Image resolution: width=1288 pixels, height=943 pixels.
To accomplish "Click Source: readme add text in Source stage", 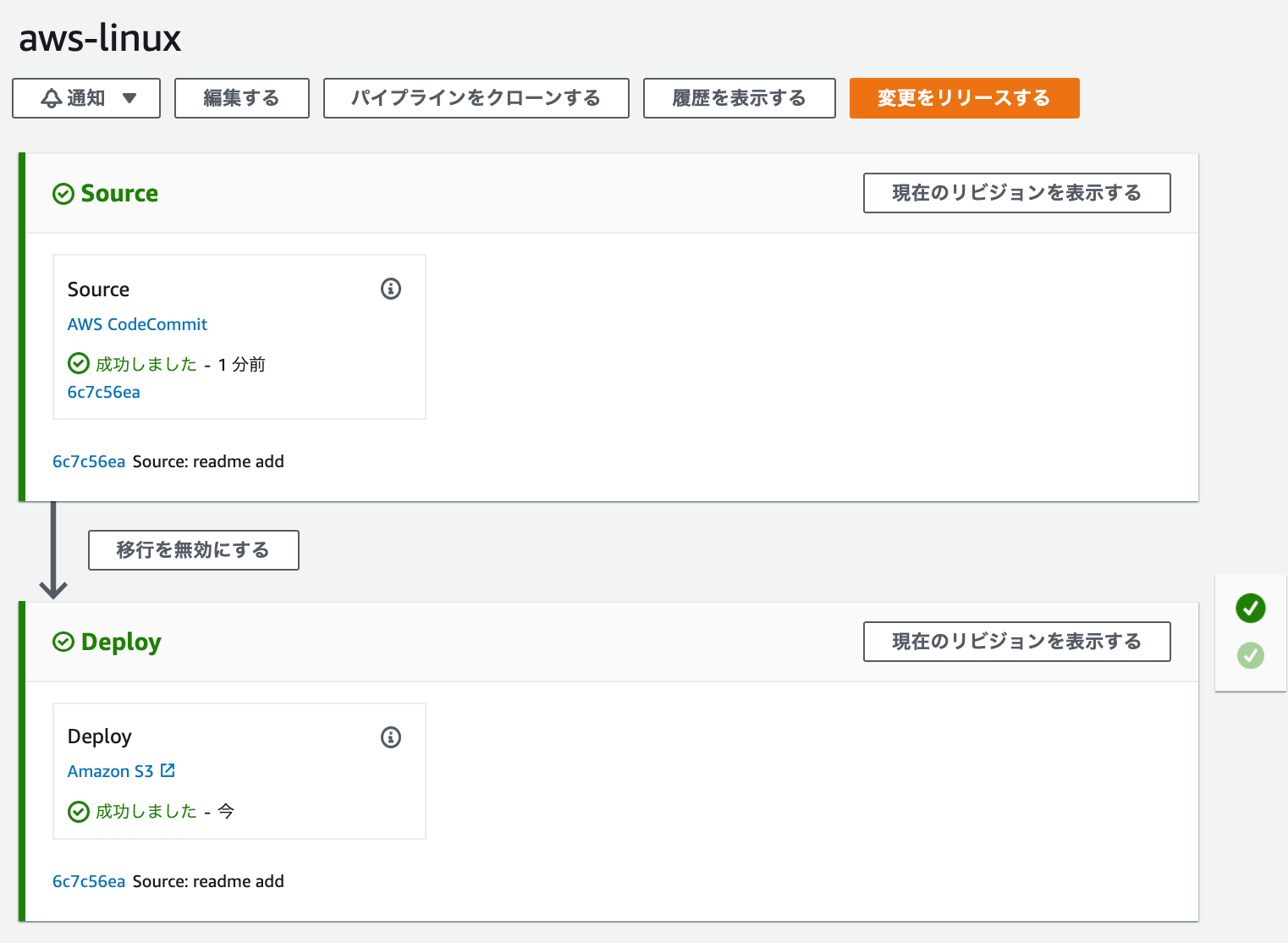I will pos(208,461).
